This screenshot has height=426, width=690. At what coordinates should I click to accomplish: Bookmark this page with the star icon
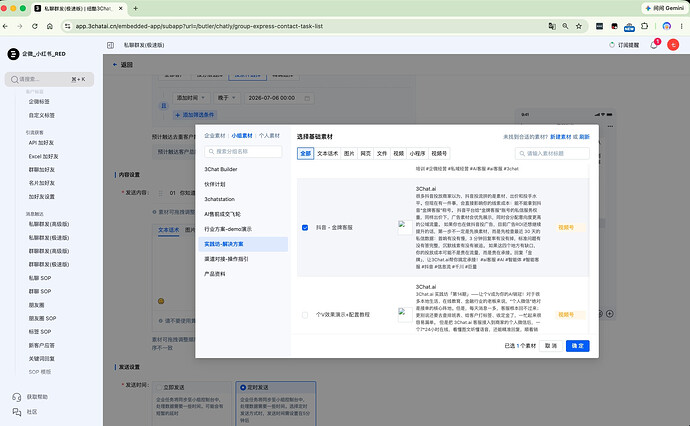(579, 26)
